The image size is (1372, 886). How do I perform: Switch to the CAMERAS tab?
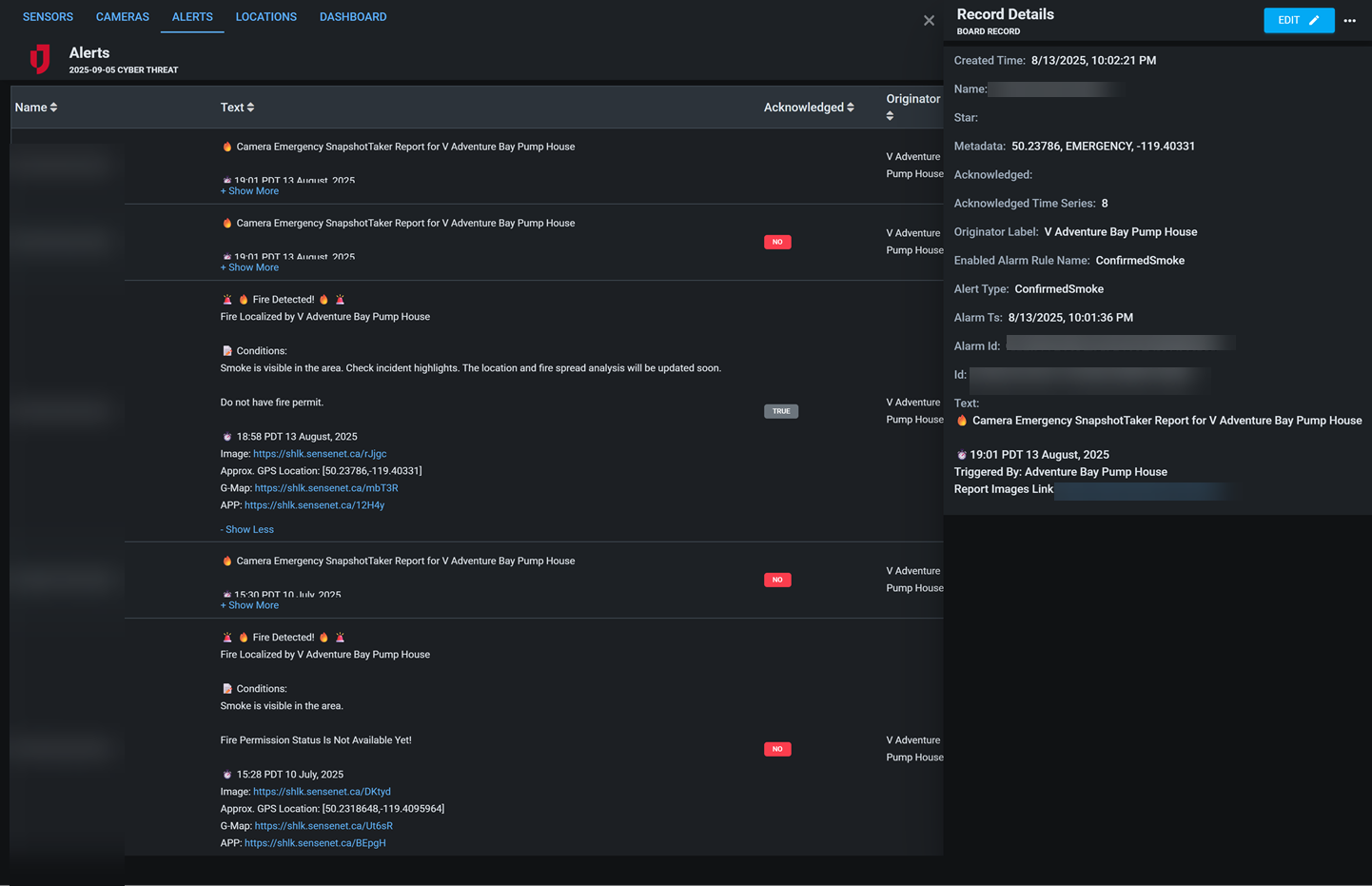(x=122, y=16)
